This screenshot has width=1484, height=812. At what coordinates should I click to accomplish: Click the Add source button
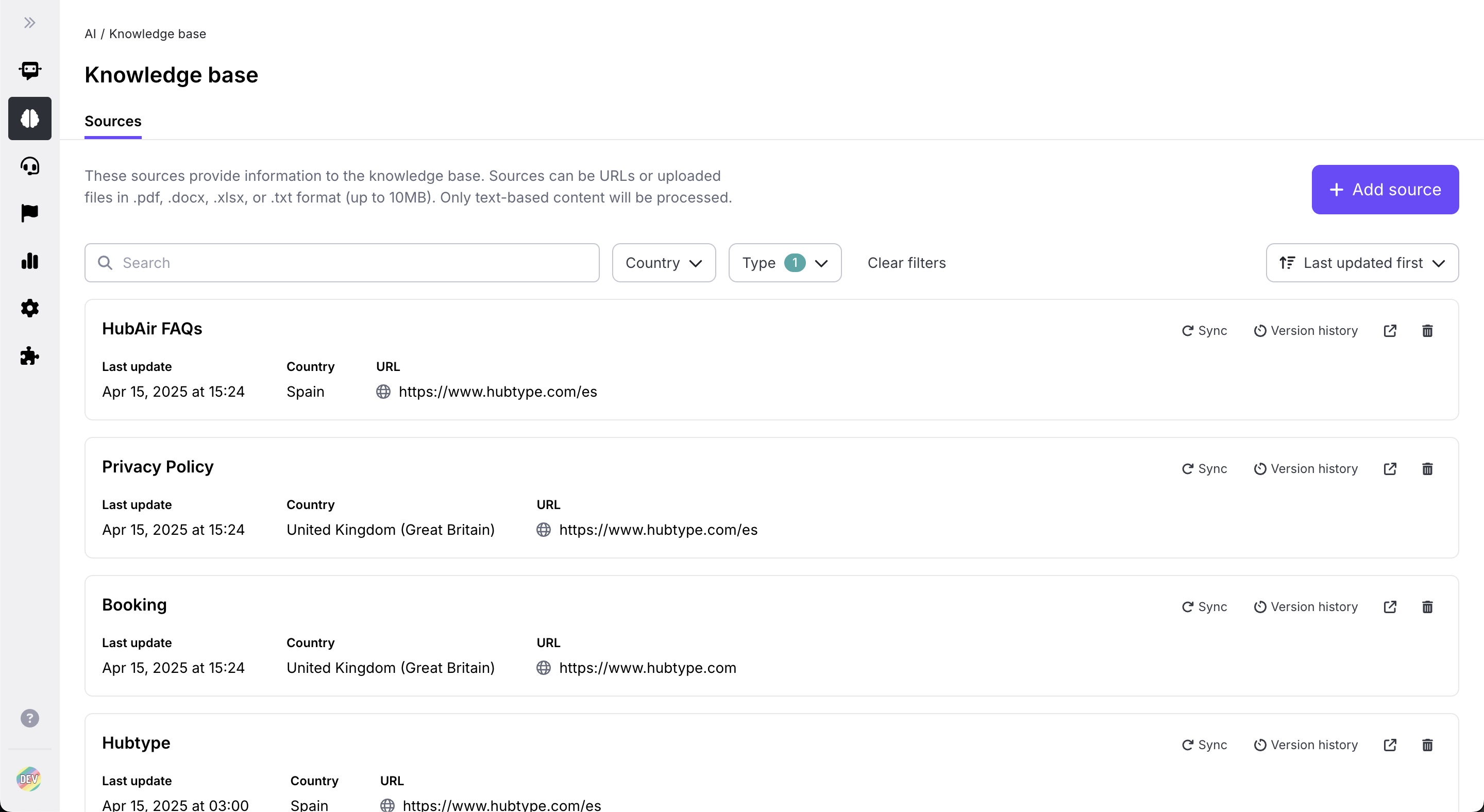tap(1385, 190)
